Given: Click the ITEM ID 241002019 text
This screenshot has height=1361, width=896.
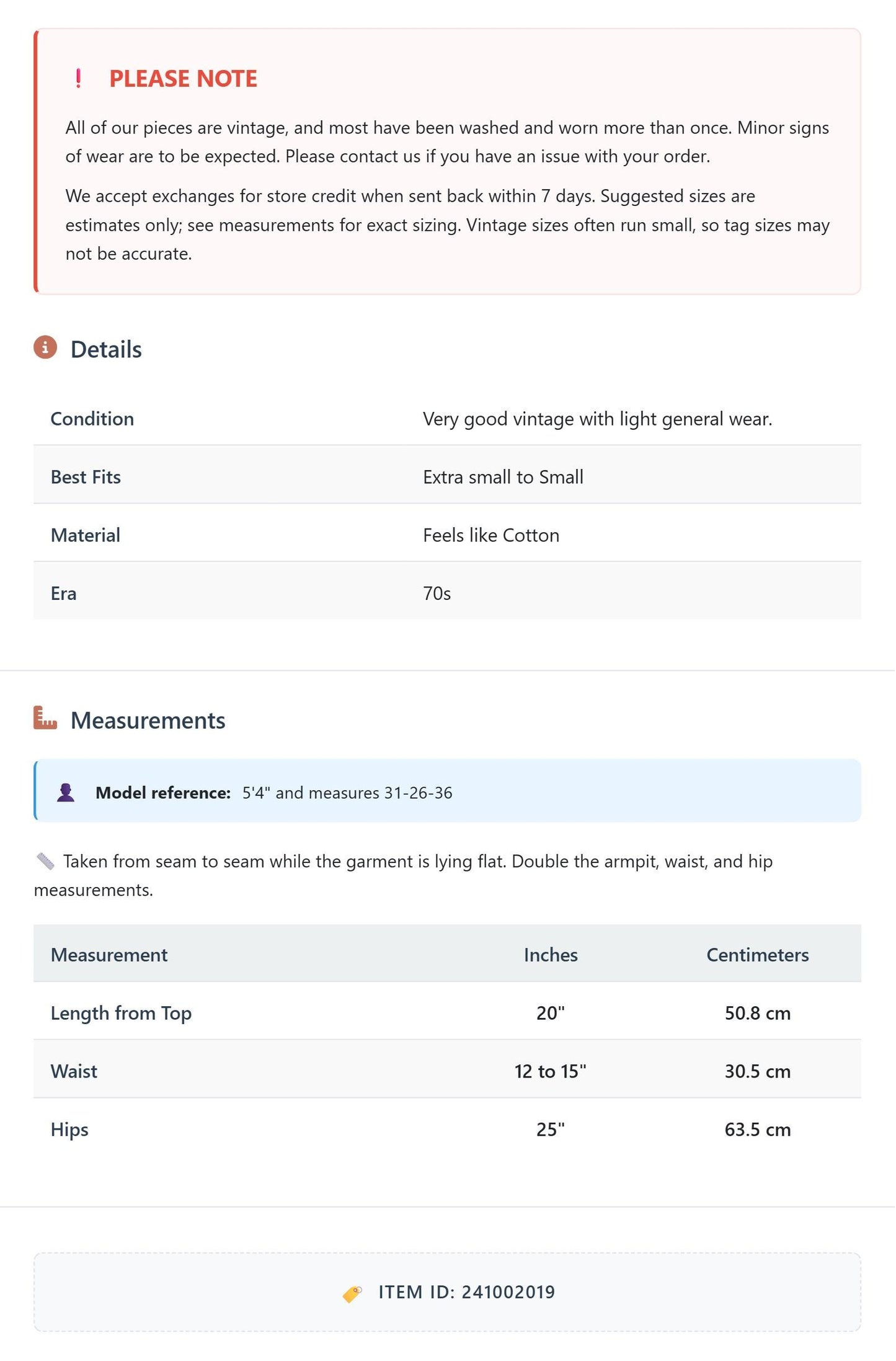Looking at the screenshot, I should (x=467, y=1292).
